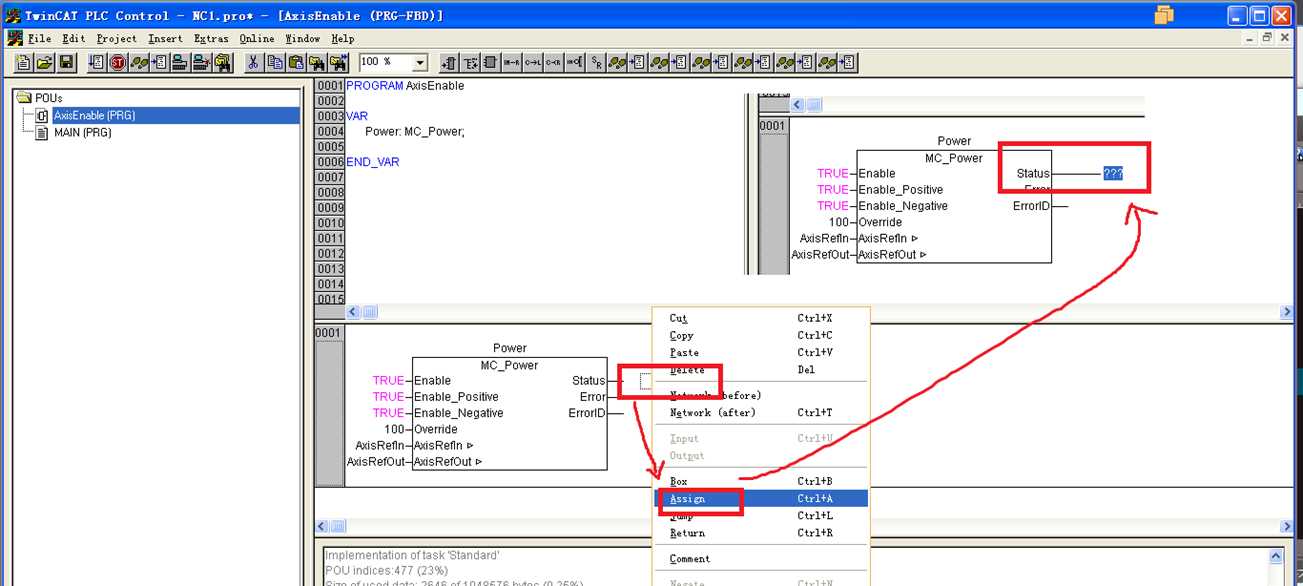This screenshot has width=1303, height=586.
Task: Click the FBD Box toolbar icon
Action: [x=491, y=63]
